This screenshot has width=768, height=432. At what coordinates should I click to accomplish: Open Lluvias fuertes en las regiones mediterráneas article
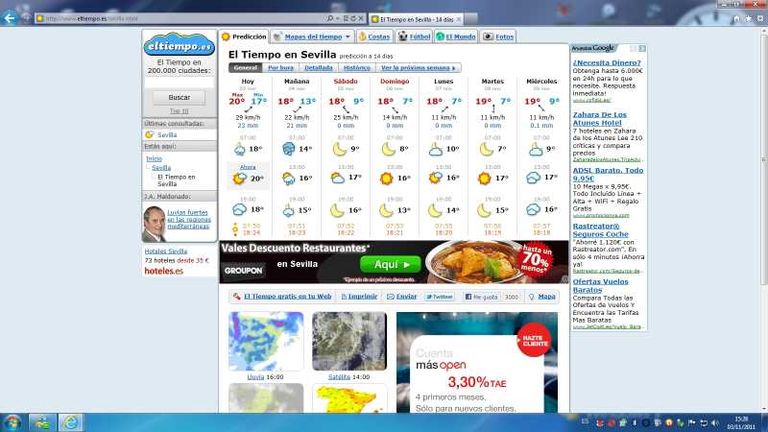189,219
